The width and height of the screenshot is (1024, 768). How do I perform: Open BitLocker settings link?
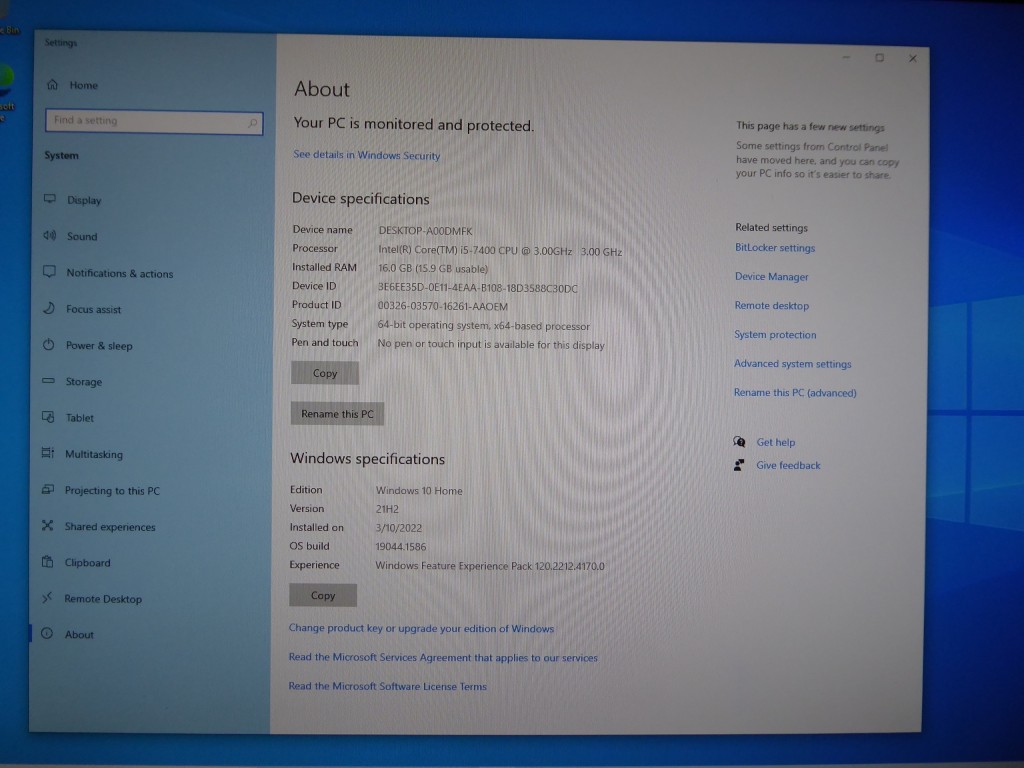pos(775,248)
